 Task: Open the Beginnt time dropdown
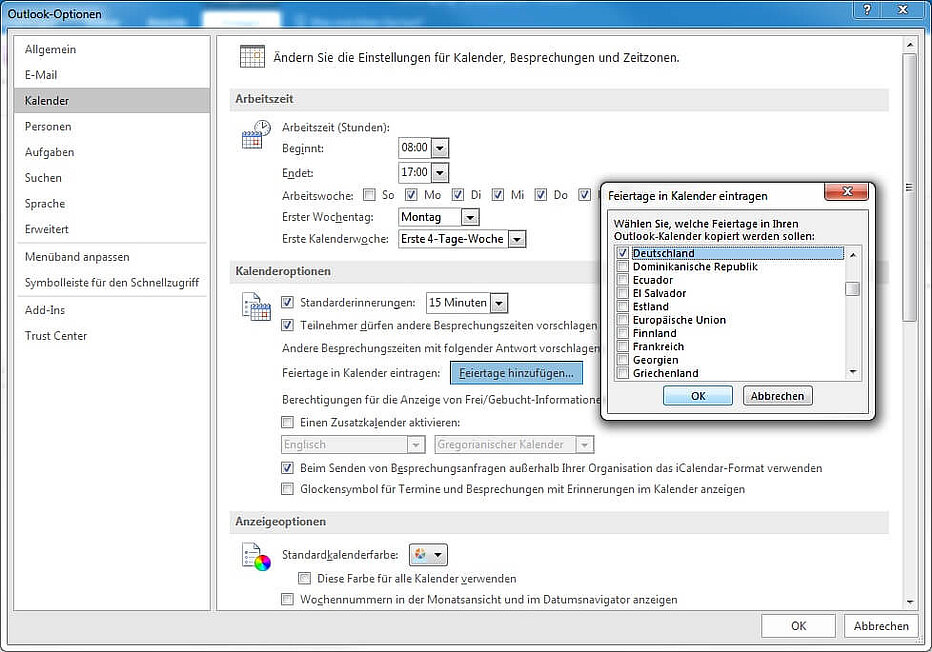coord(440,147)
